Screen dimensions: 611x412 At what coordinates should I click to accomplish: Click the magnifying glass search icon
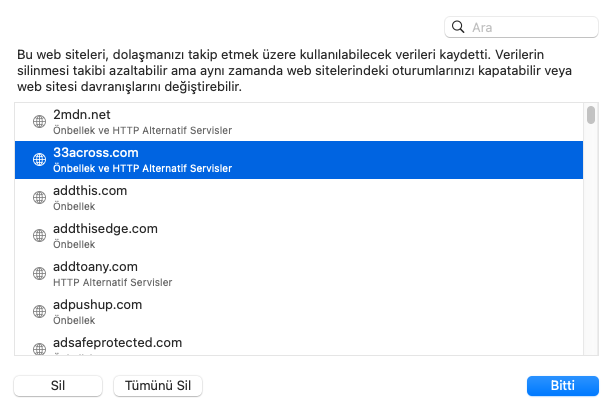pyautogui.click(x=459, y=28)
